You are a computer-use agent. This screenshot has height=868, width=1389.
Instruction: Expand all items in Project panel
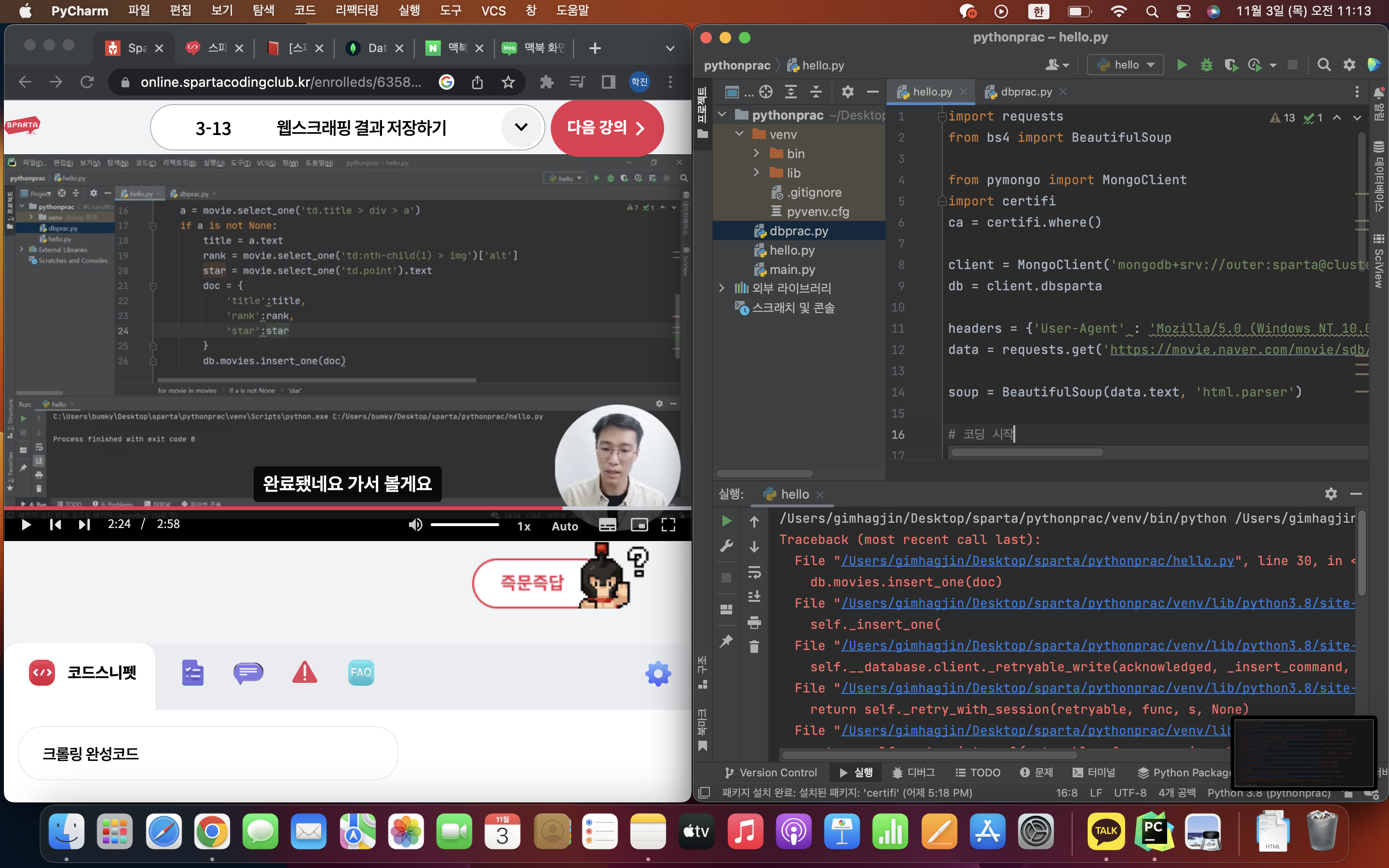pos(791,92)
